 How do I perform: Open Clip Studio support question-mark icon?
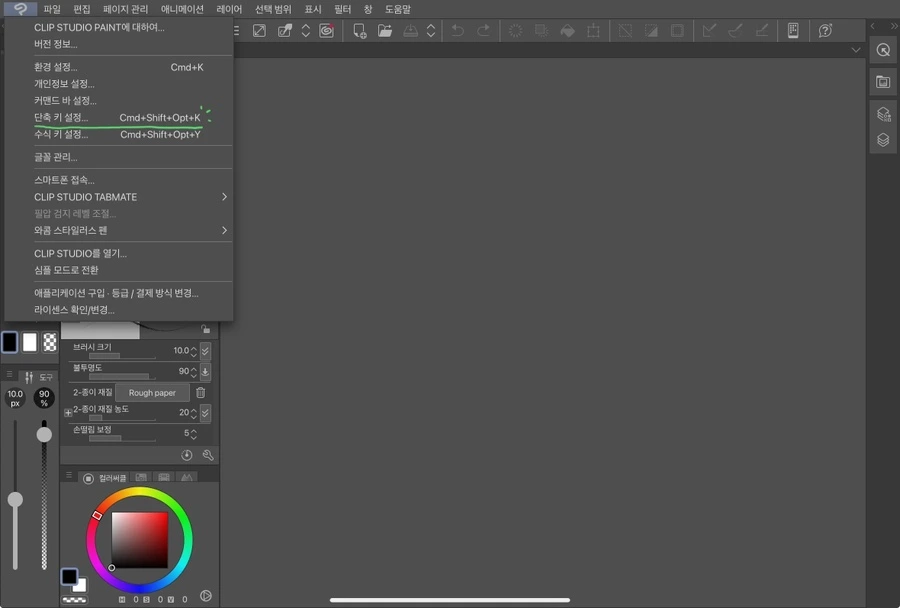click(825, 30)
